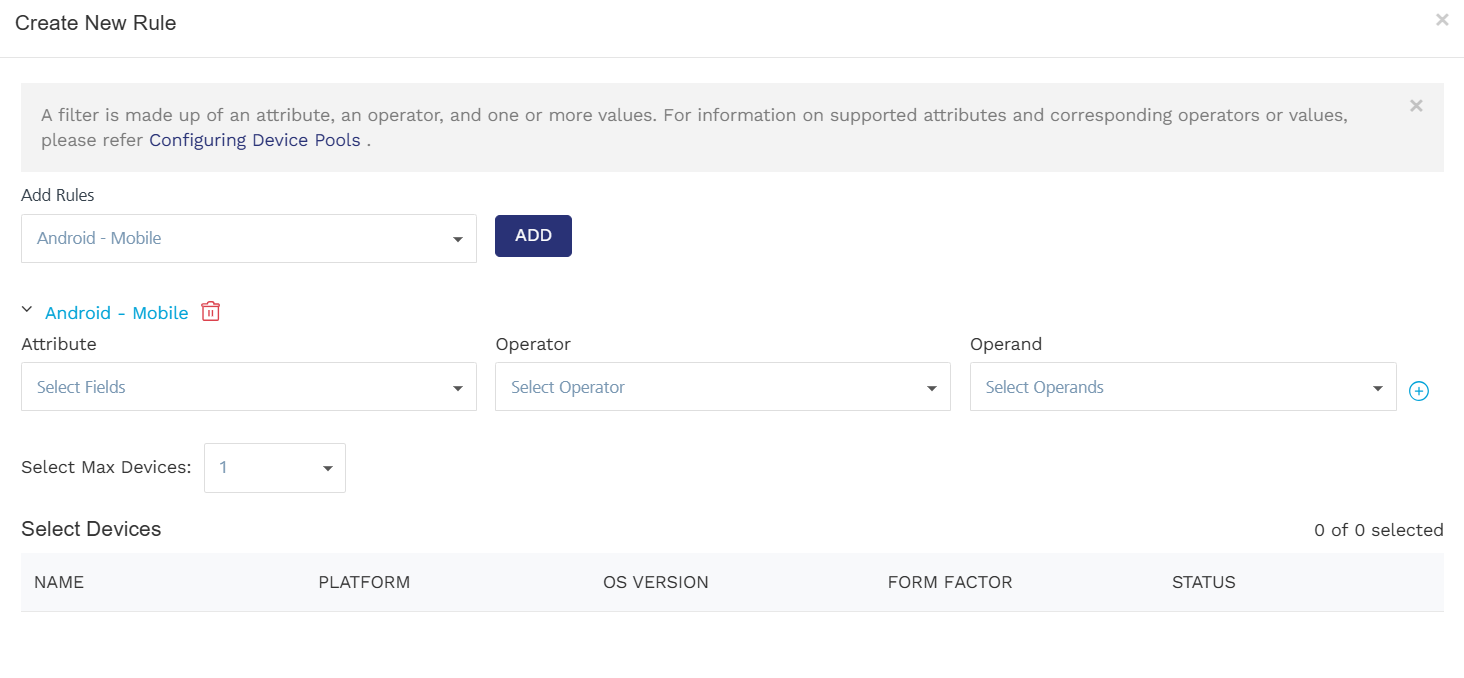Viewport: 1464px width, 678px height.
Task: Close the Create New Rule dialog
Action: (x=1441, y=20)
